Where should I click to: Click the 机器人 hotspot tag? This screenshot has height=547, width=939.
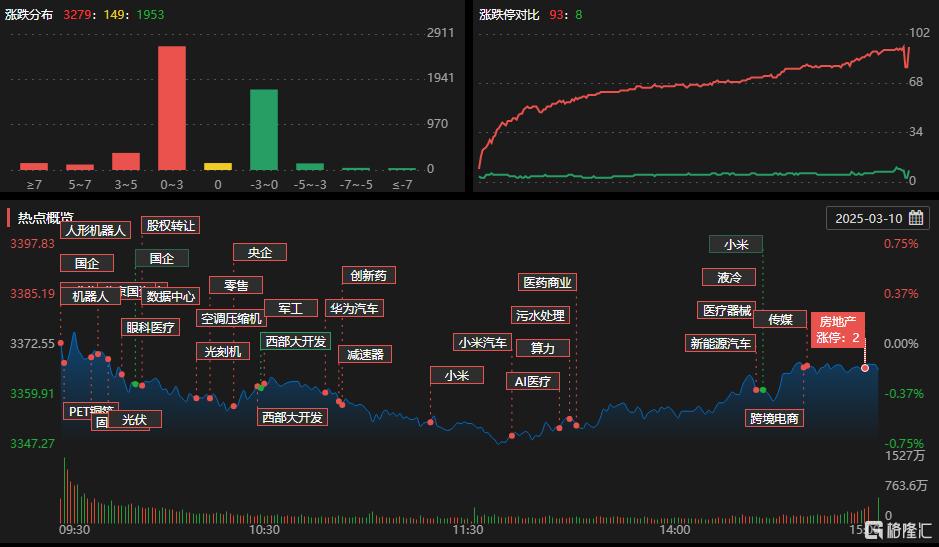[90, 296]
